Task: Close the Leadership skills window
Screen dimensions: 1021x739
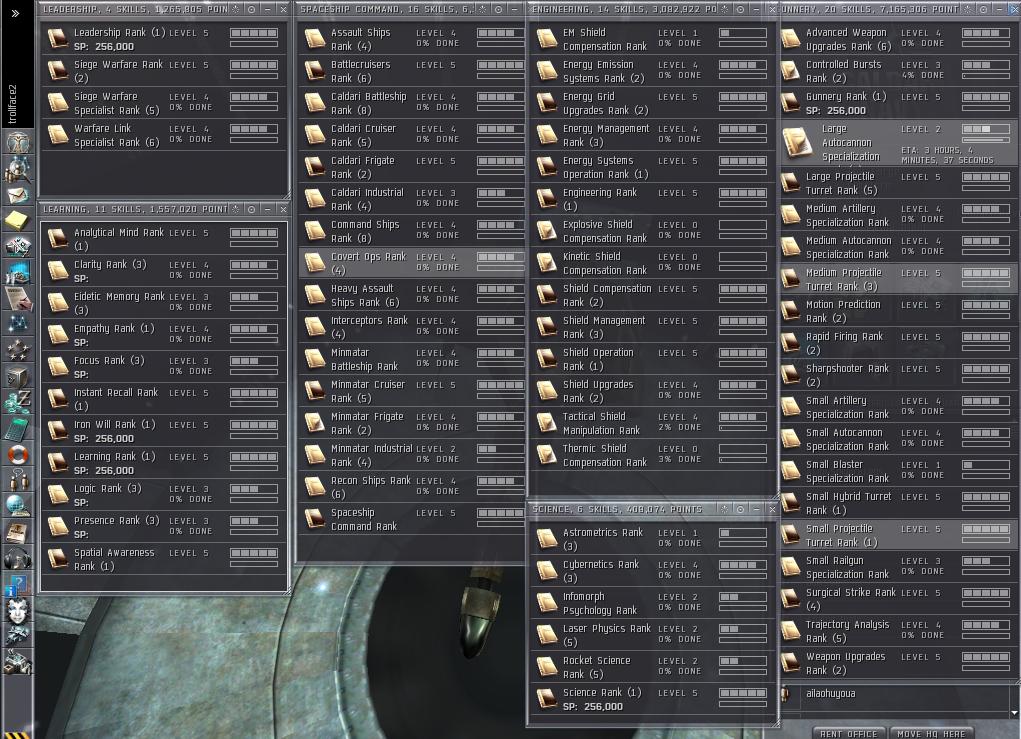Action: click(x=283, y=9)
